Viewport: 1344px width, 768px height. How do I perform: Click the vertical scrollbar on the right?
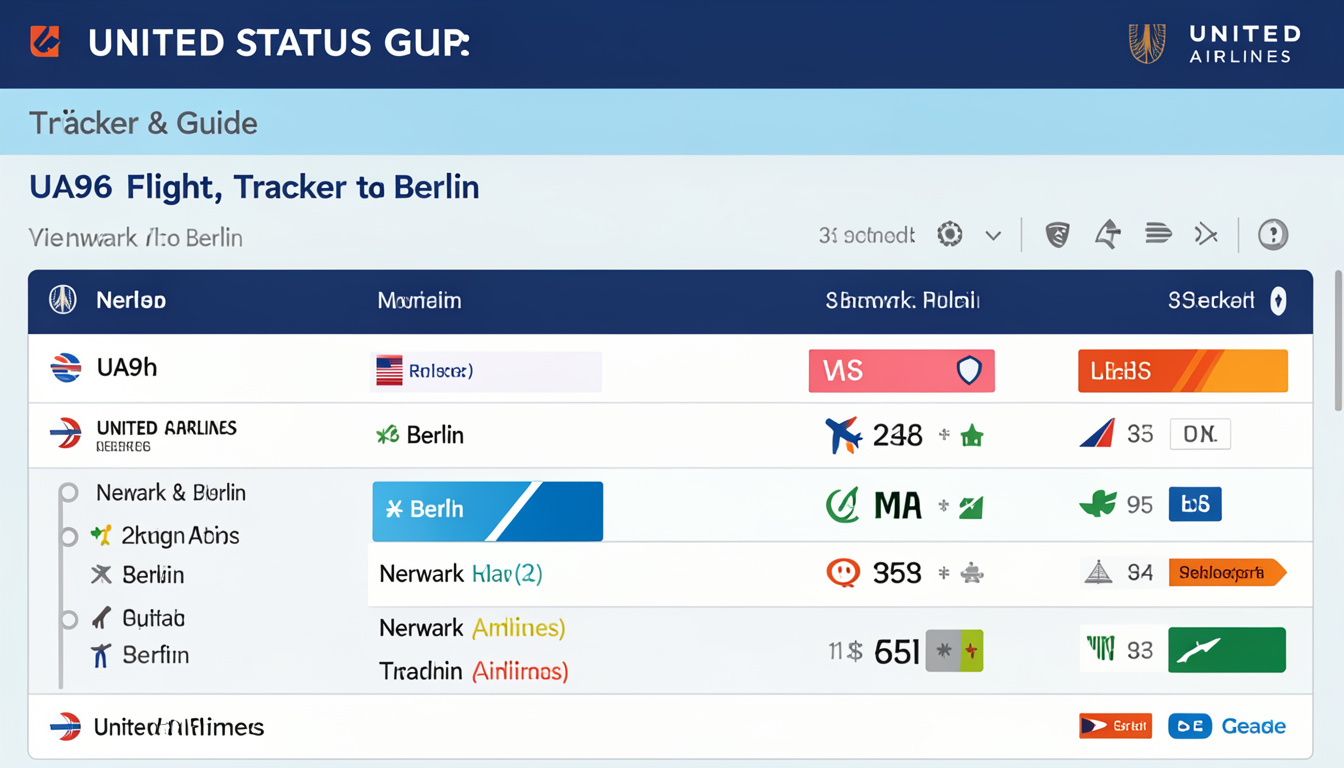[1338, 340]
